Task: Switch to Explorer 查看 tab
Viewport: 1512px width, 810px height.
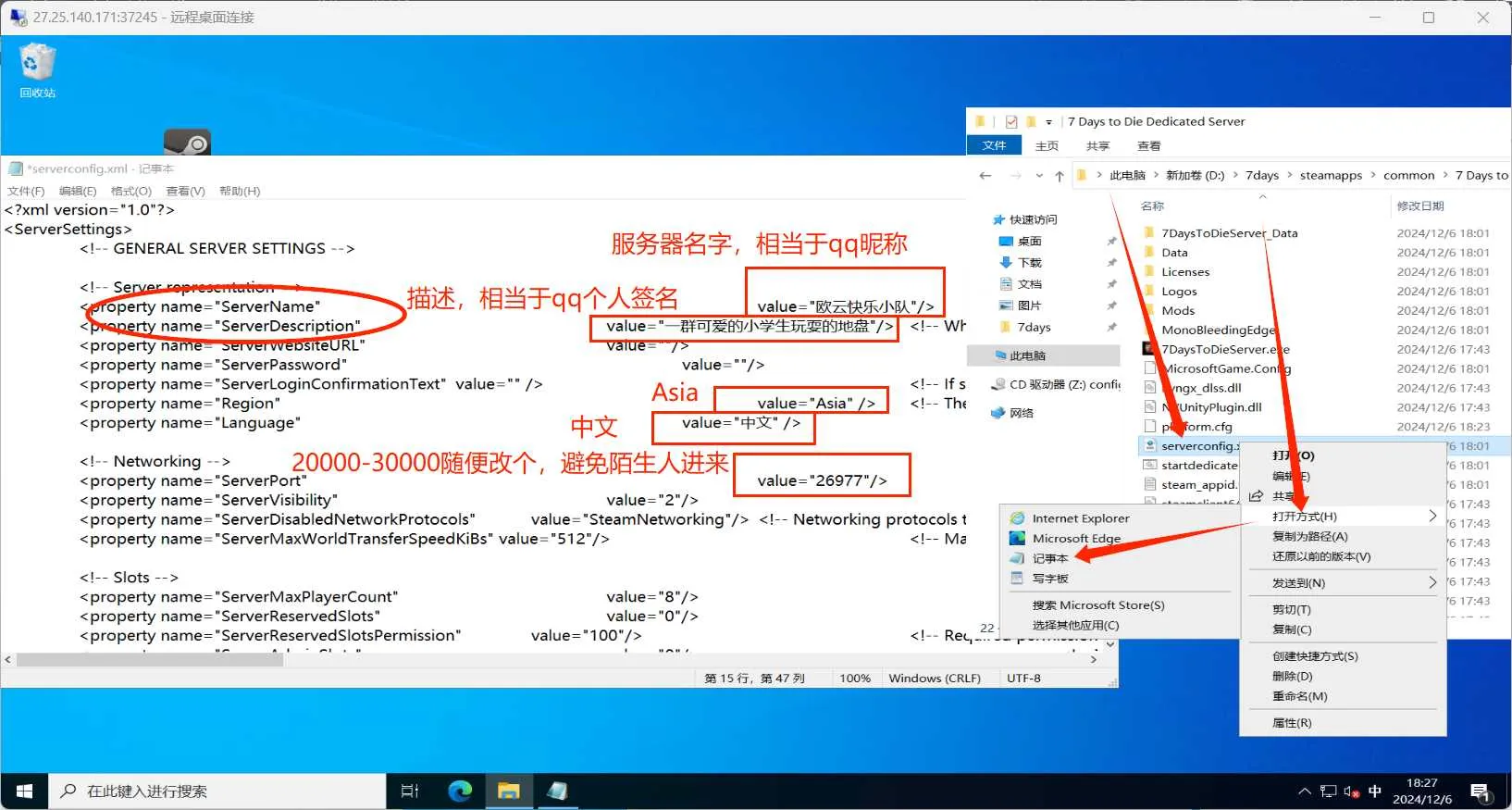Action: (x=1149, y=146)
